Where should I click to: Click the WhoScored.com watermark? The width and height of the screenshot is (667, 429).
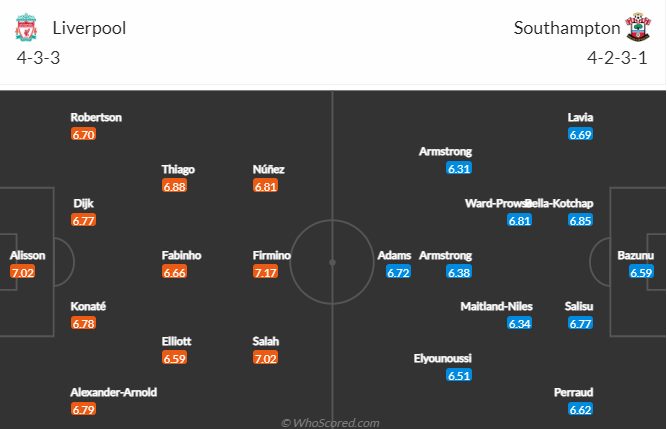point(330,423)
